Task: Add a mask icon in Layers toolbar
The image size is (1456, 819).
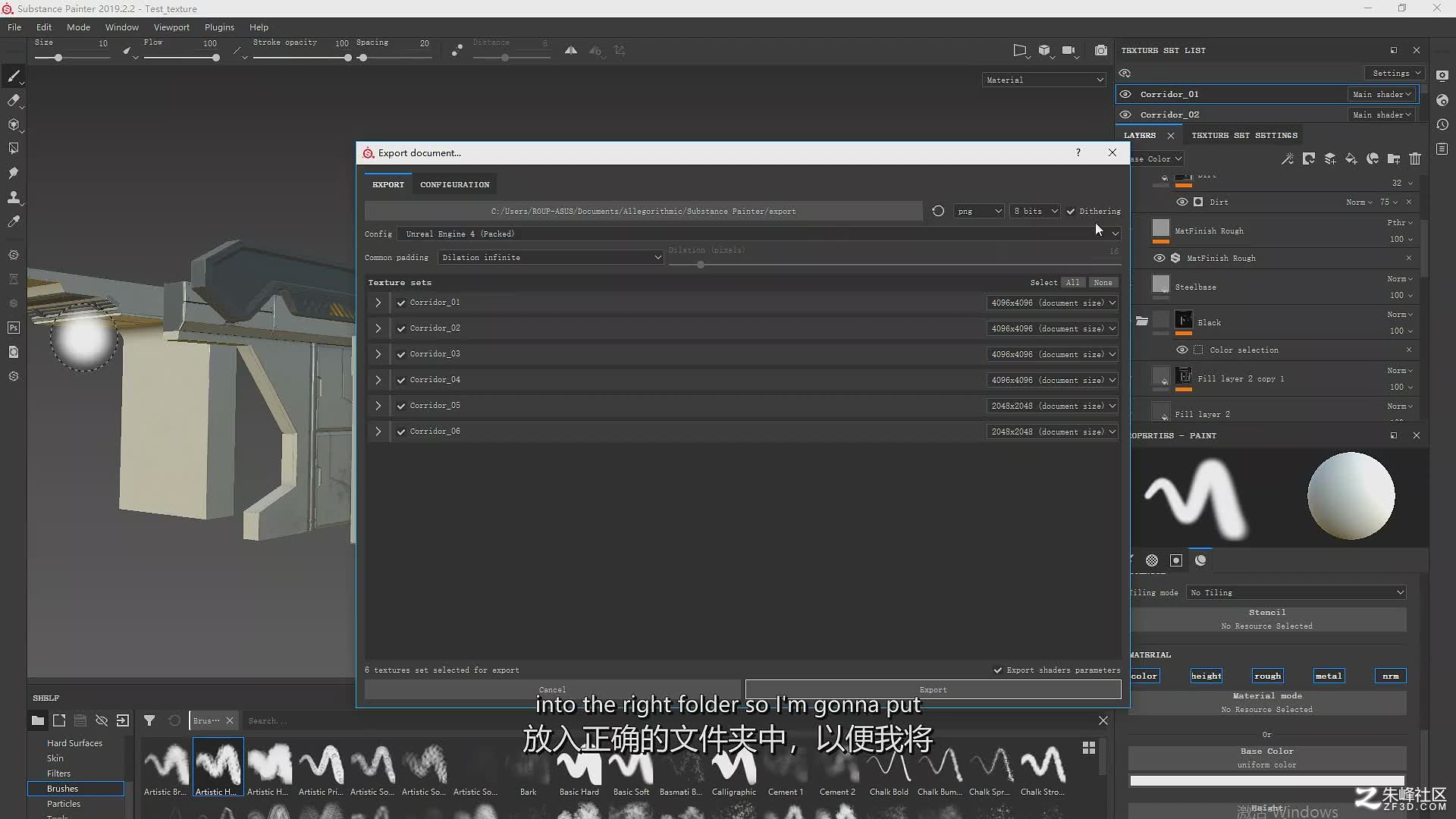Action: pyautogui.click(x=1309, y=158)
